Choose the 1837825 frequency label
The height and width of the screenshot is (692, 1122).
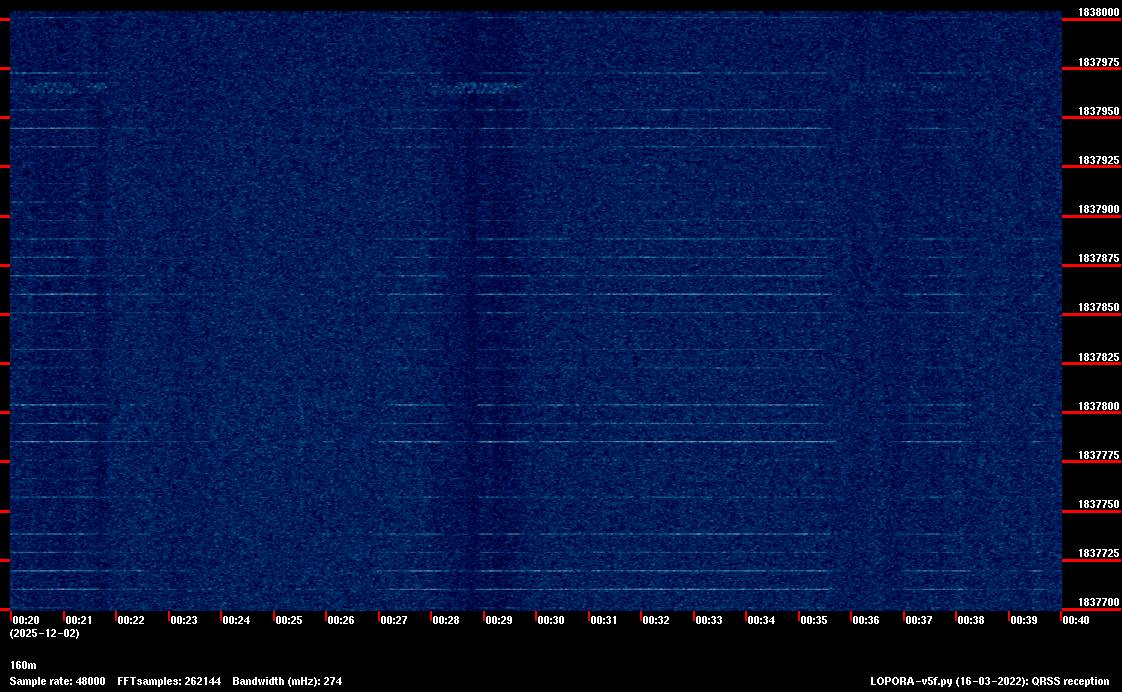tap(1098, 357)
